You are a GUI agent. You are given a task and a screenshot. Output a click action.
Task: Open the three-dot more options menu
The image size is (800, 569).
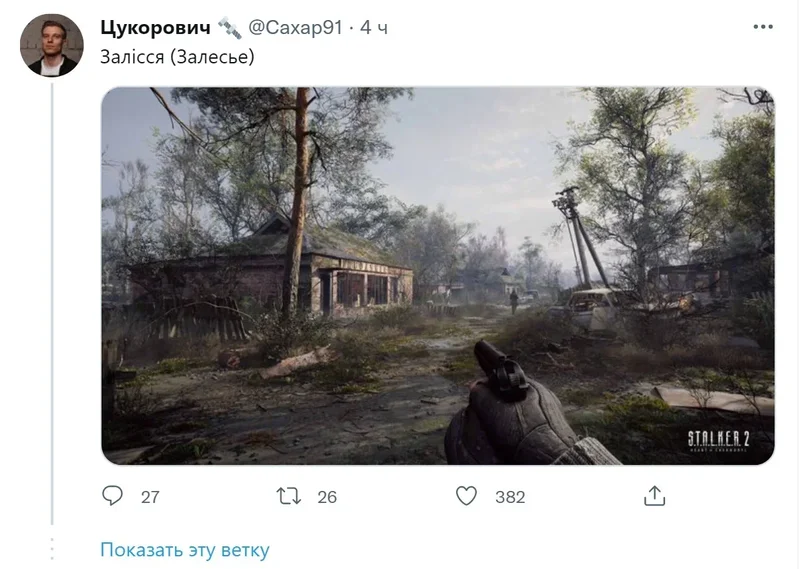coord(763,27)
